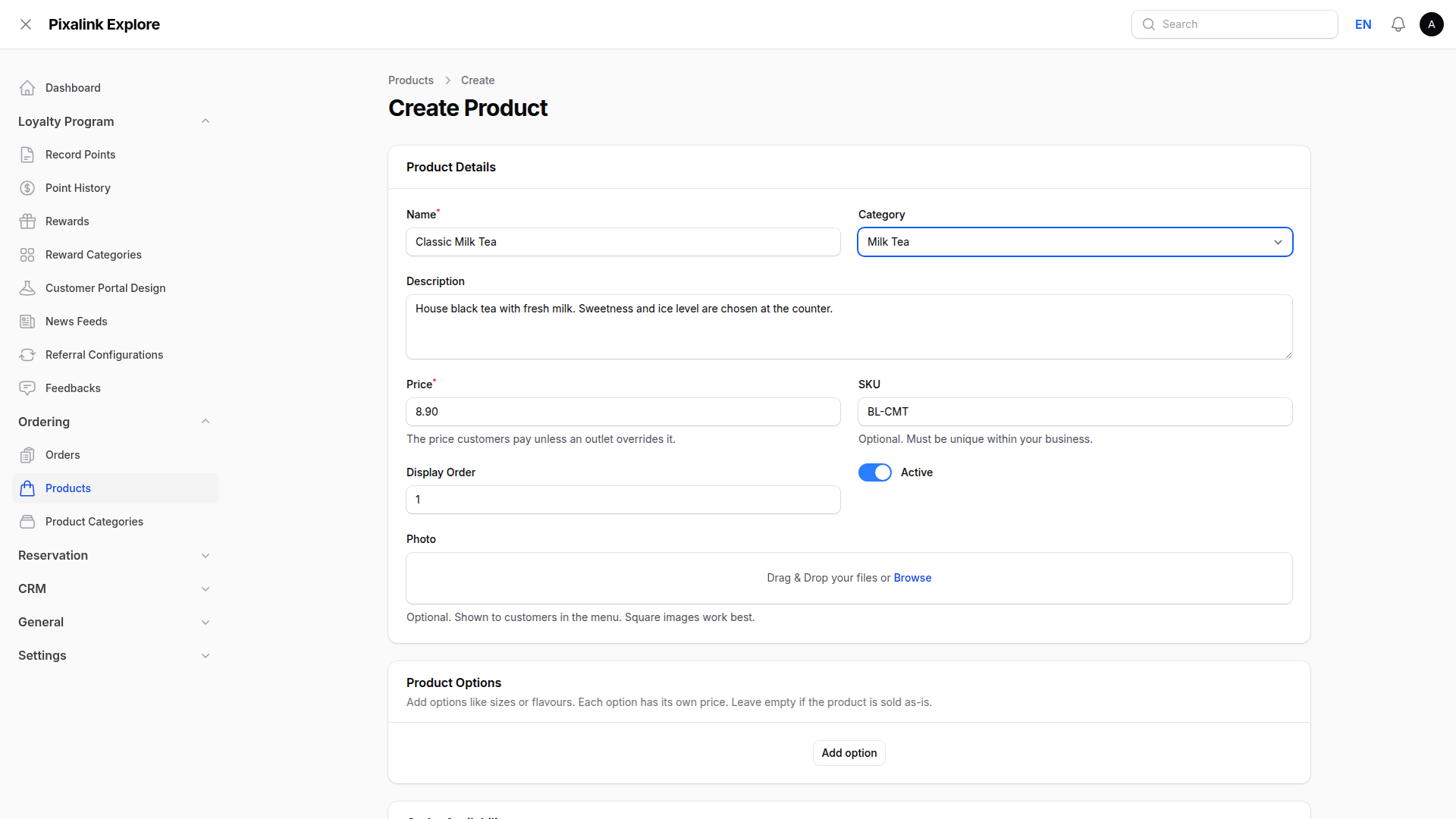Go to Point History page
The width and height of the screenshot is (1456, 819).
pos(115,188)
